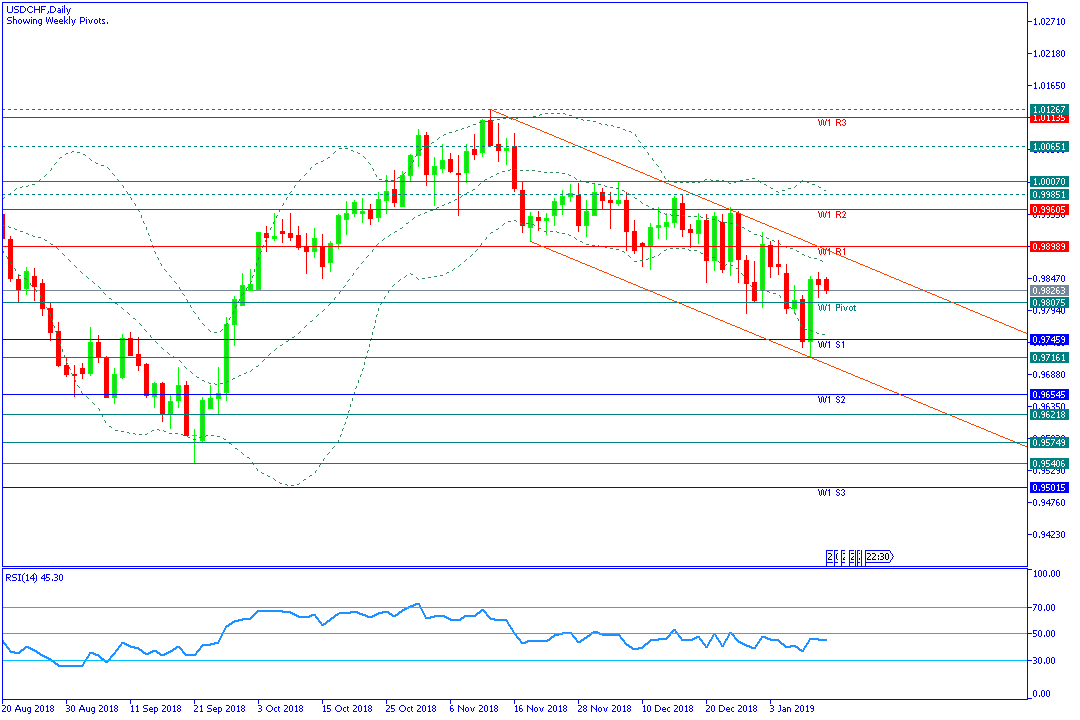Screen dimensions: 1080x720
Task: Click the 0.99851 price tag
Action: pyautogui.click(x=1049, y=195)
